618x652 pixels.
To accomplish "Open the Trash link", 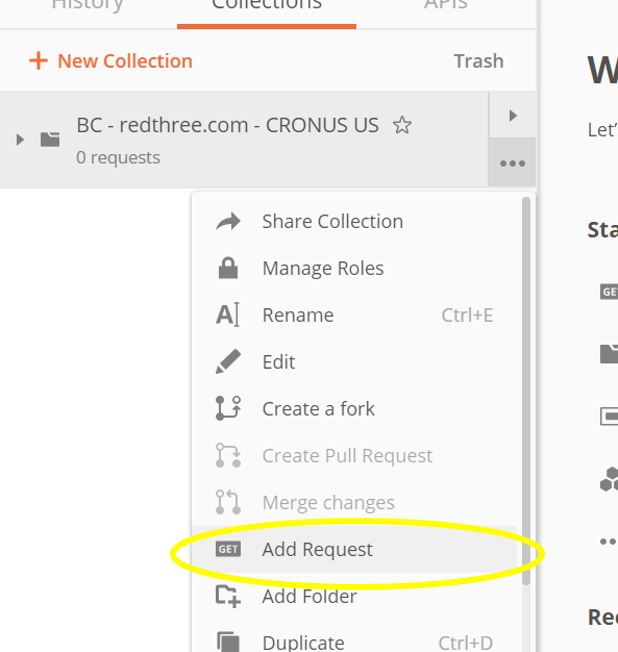I will click(x=479, y=61).
